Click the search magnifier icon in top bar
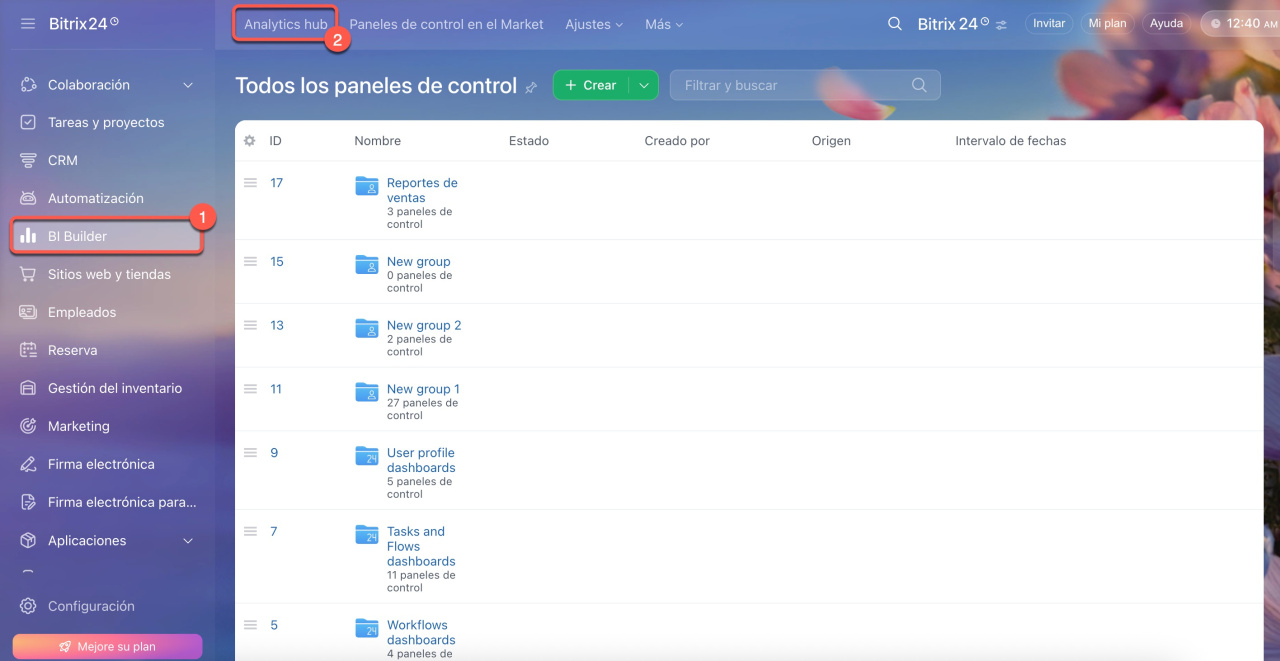The image size is (1280, 661). pyautogui.click(x=895, y=23)
